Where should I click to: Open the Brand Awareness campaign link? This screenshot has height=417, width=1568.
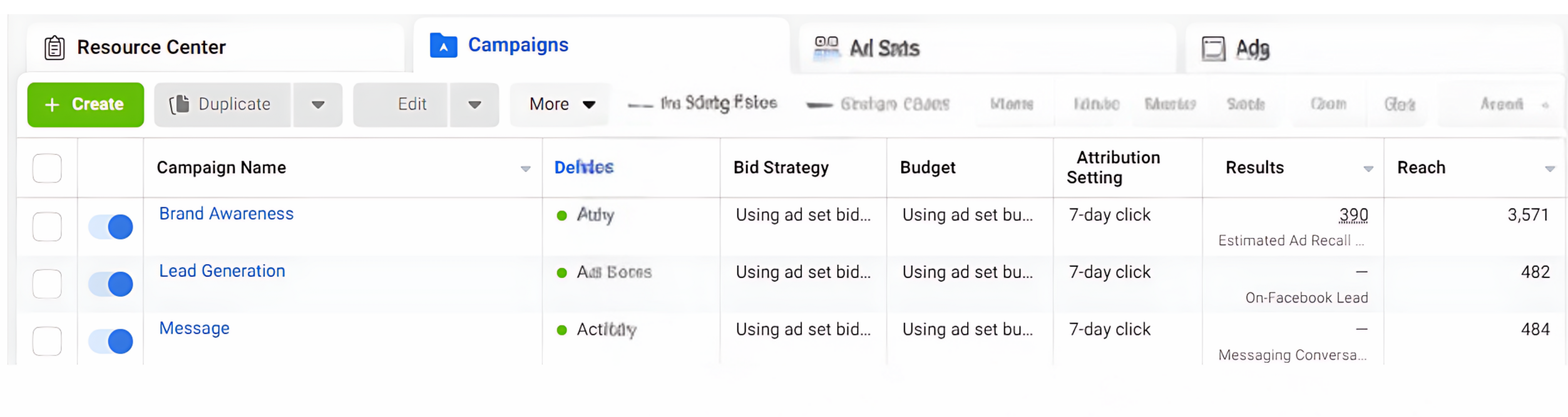click(226, 214)
